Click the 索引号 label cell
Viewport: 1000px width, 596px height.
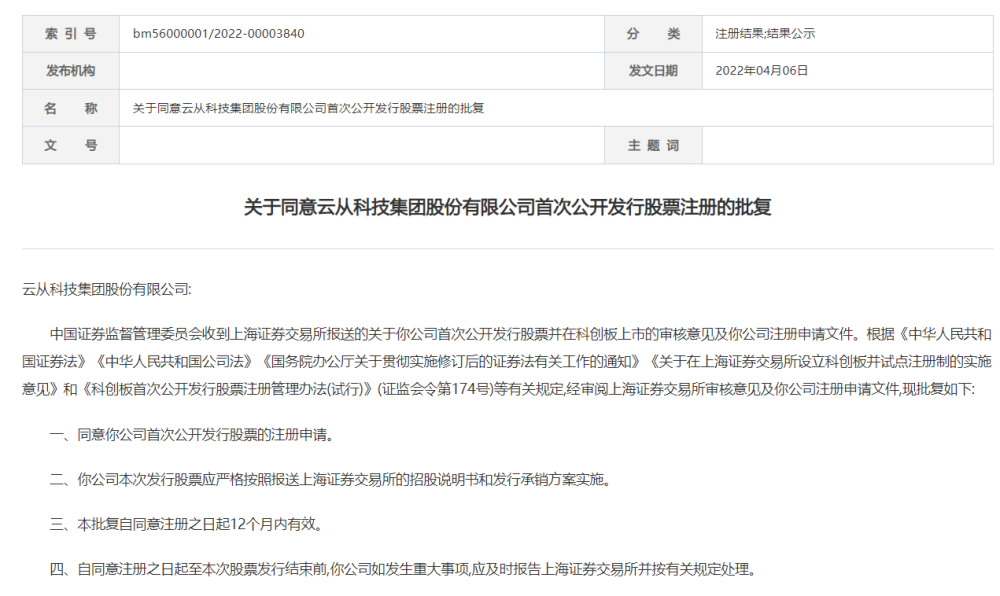click(x=71, y=34)
